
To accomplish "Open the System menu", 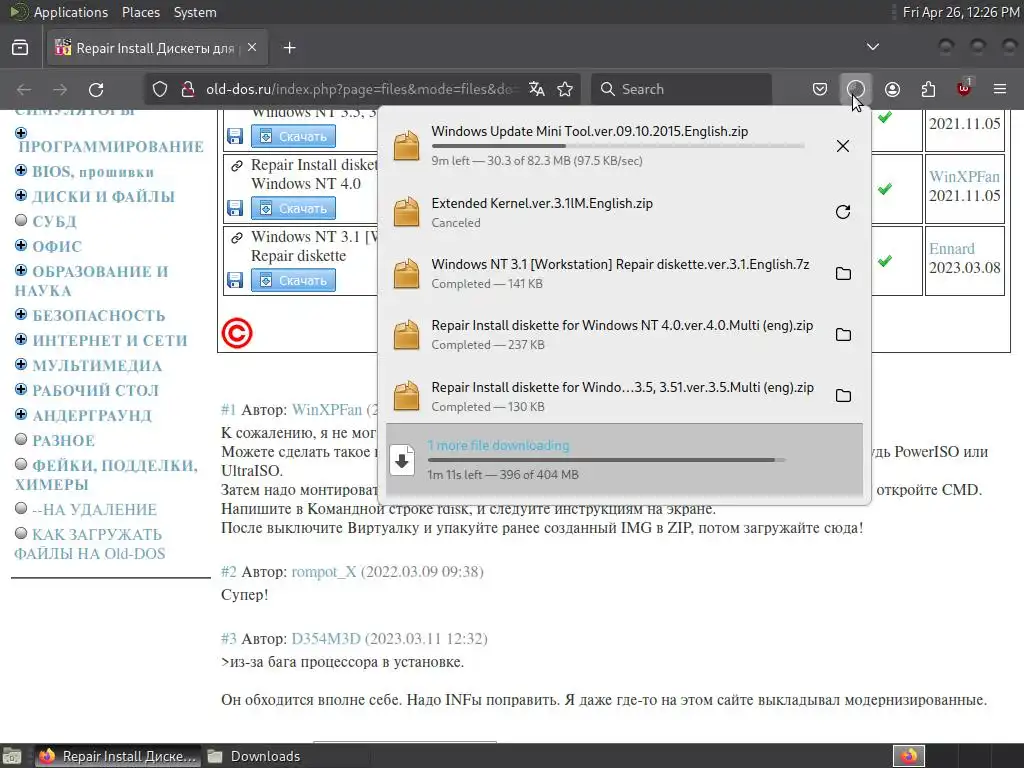I will [x=195, y=12].
